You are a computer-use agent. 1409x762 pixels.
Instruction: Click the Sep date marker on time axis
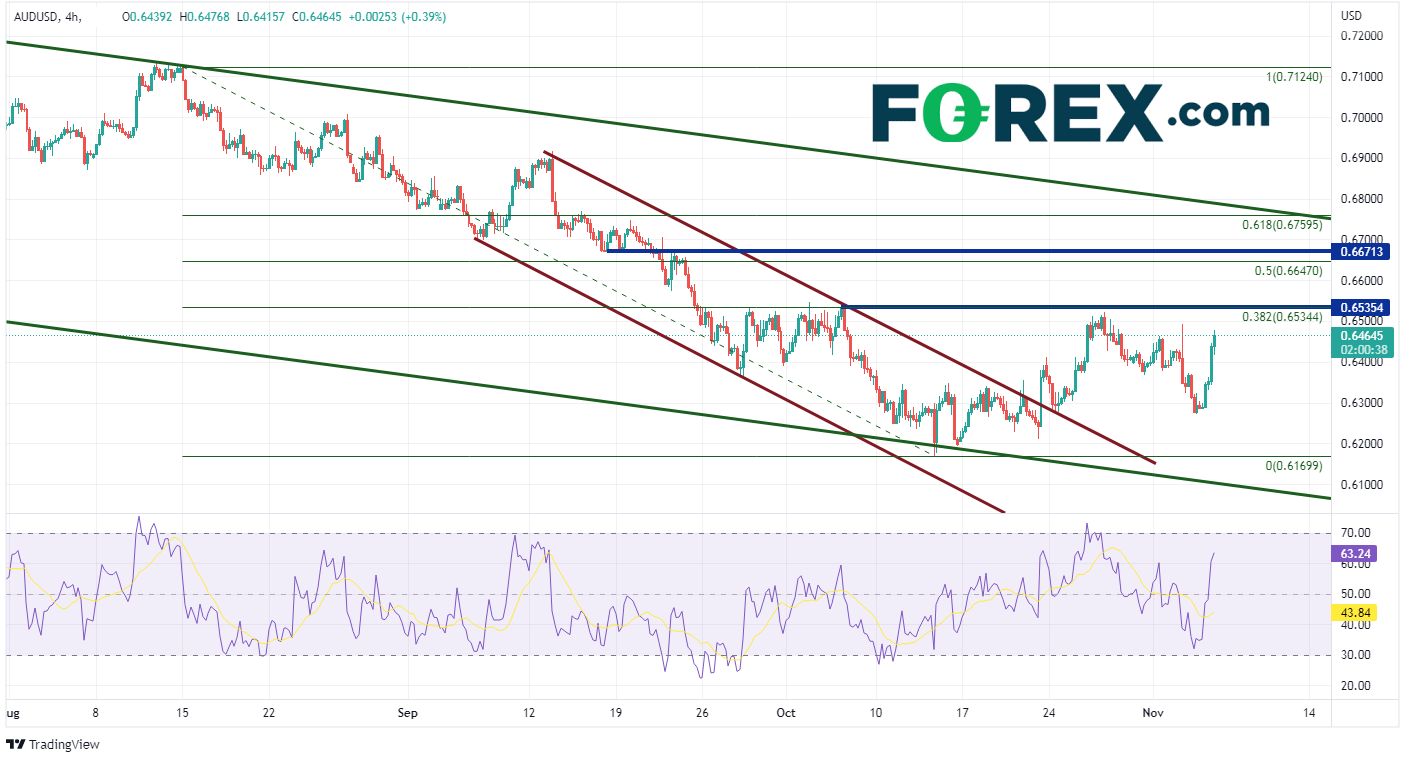[x=406, y=713]
